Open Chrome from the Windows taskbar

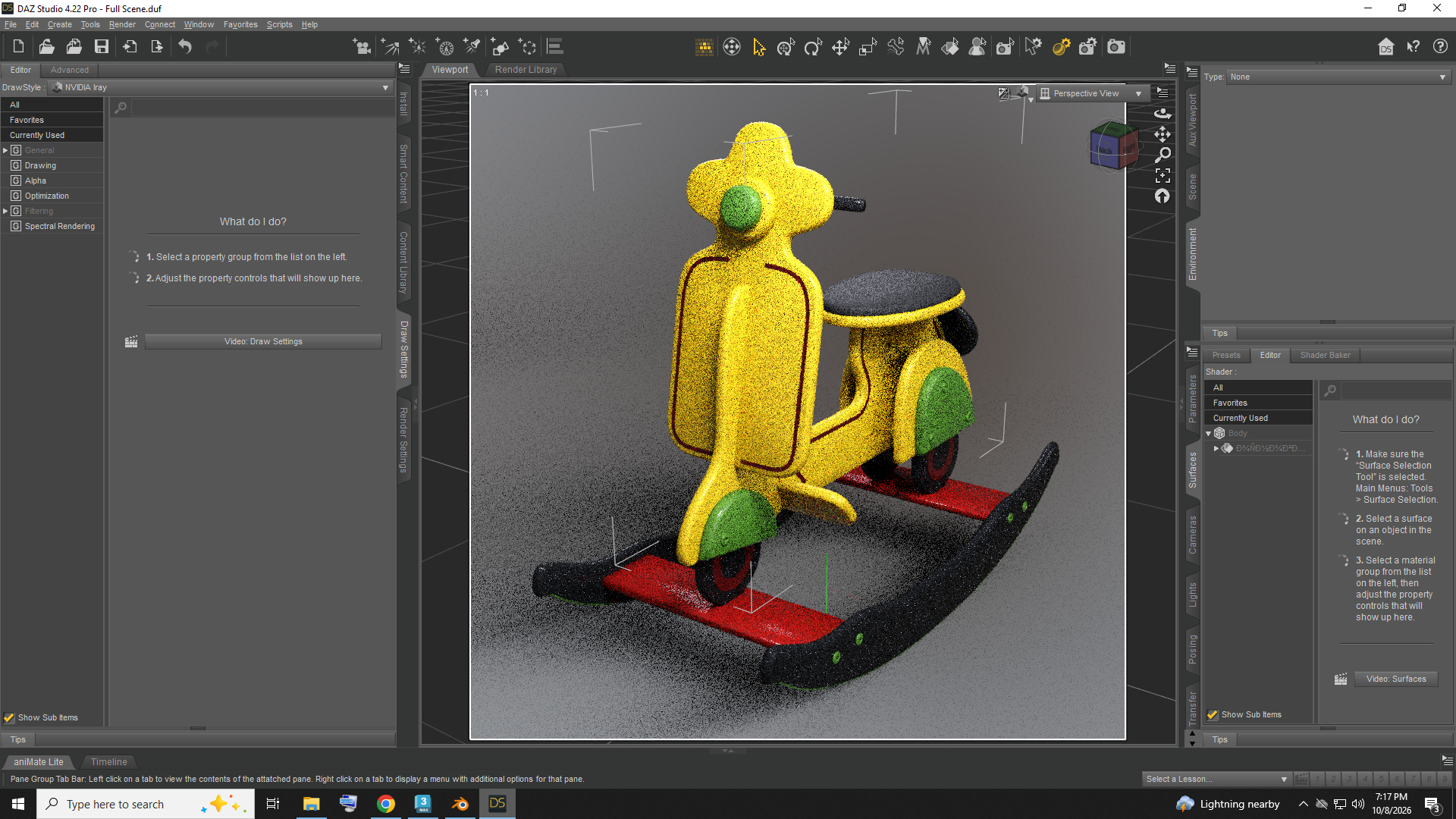(385, 804)
